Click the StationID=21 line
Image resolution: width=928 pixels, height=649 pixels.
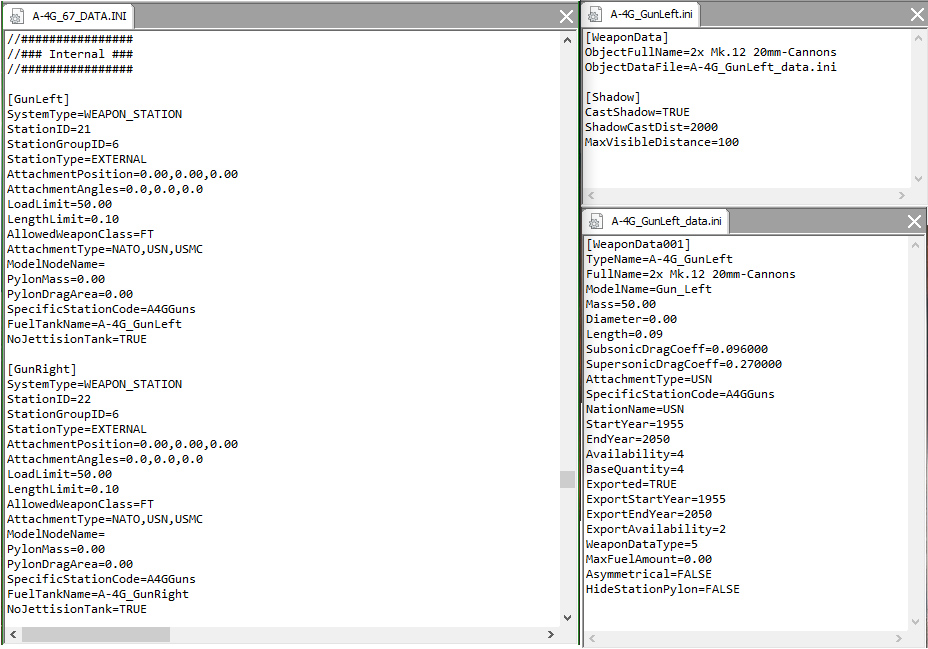pos(49,129)
